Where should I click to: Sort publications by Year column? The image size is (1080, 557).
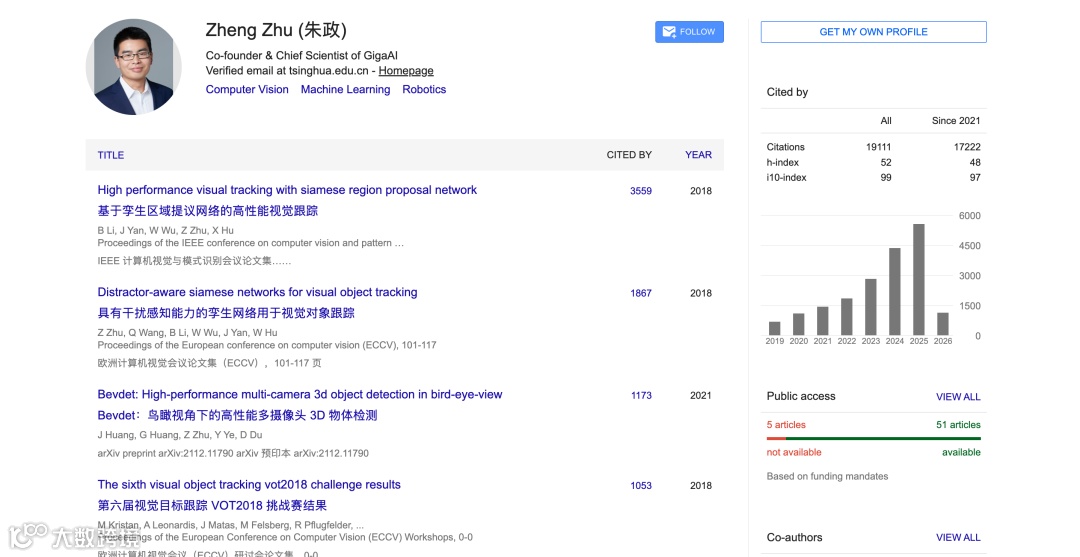(698, 155)
